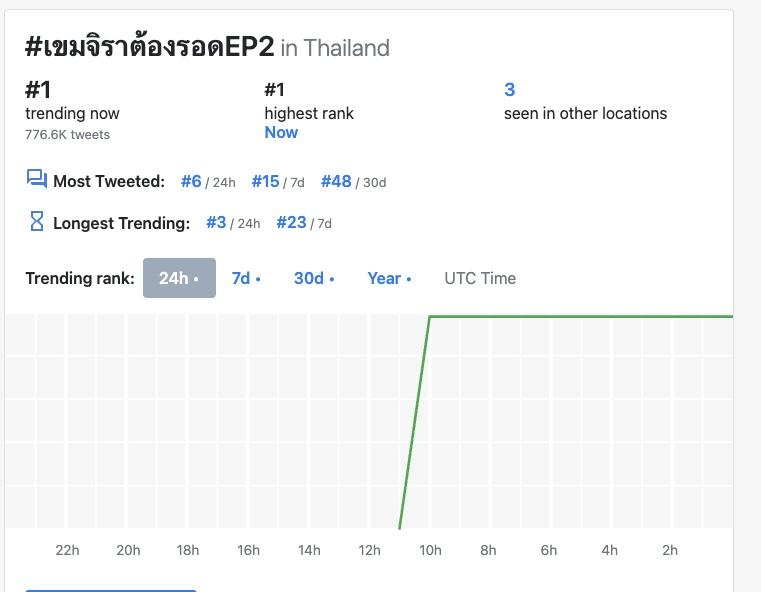Click the UTC Time label
Viewport: 761px width, 592px height.
click(480, 279)
